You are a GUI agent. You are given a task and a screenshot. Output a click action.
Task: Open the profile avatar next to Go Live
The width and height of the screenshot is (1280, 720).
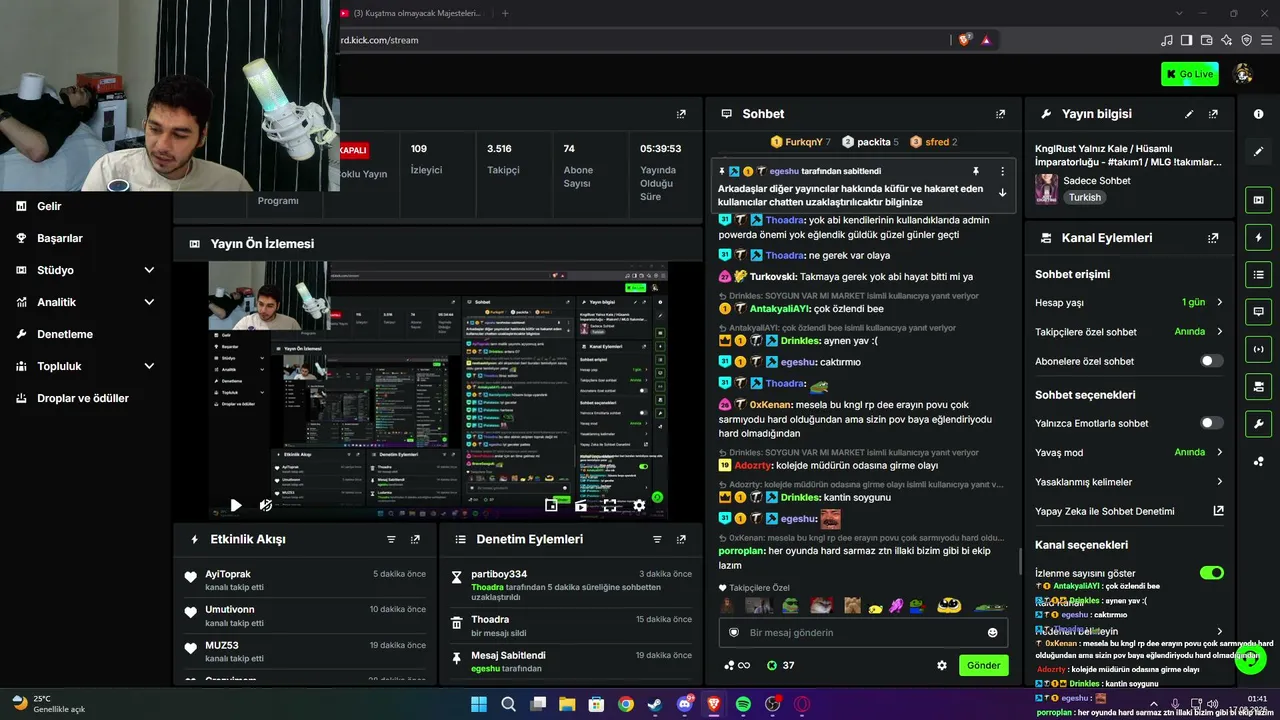pyautogui.click(x=1243, y=73)
